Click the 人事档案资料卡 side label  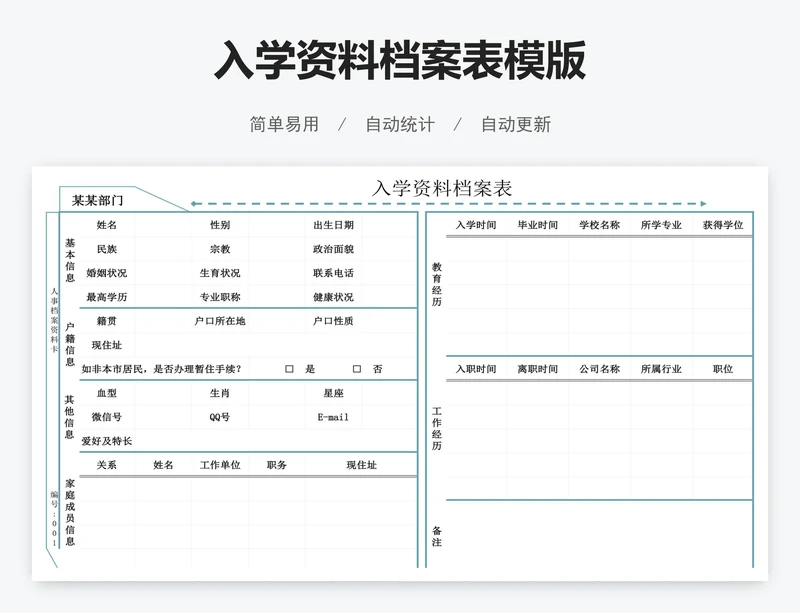(54, 320)
